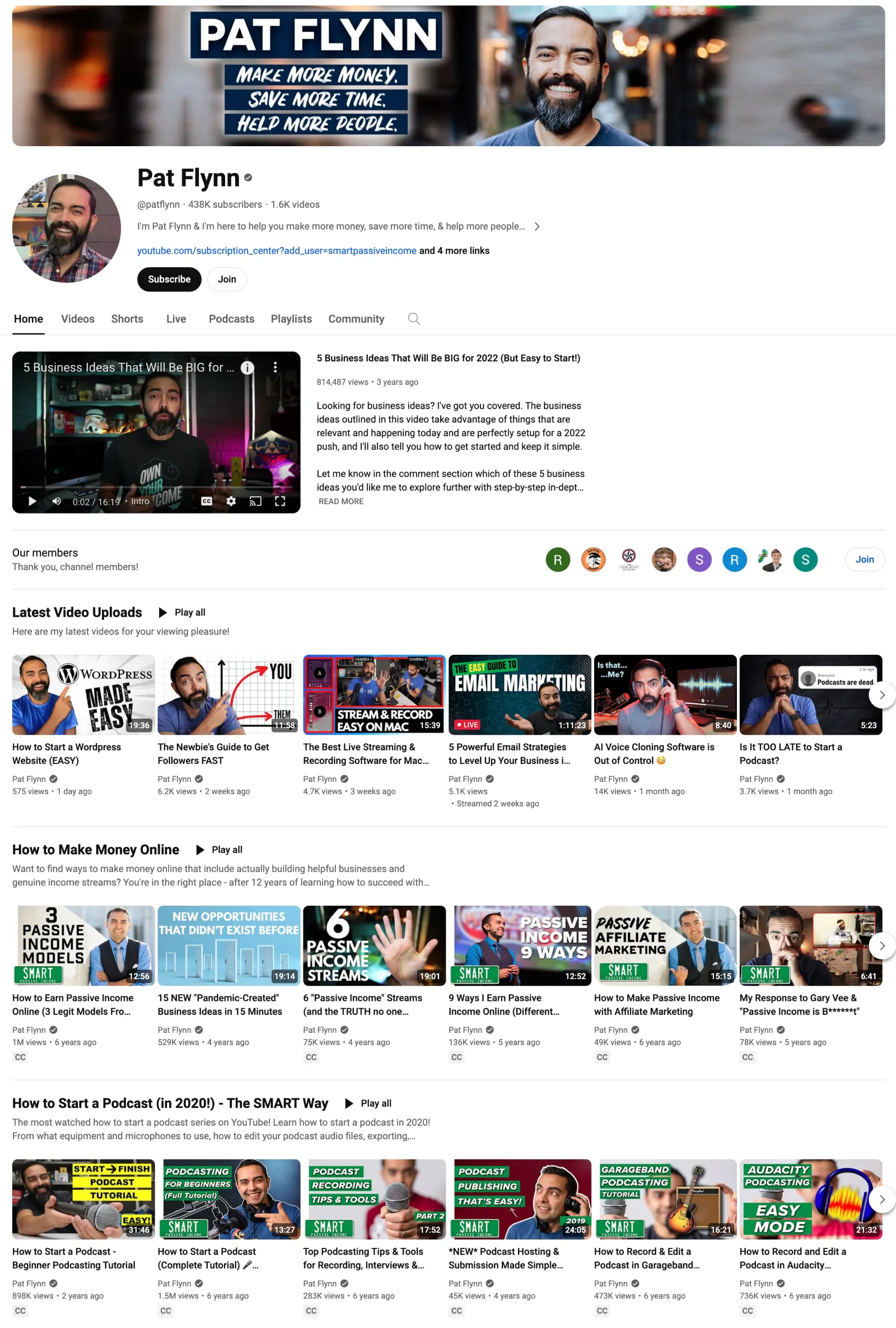
Task: Play all Latest Video Uploads
Action: coord(183,613)
